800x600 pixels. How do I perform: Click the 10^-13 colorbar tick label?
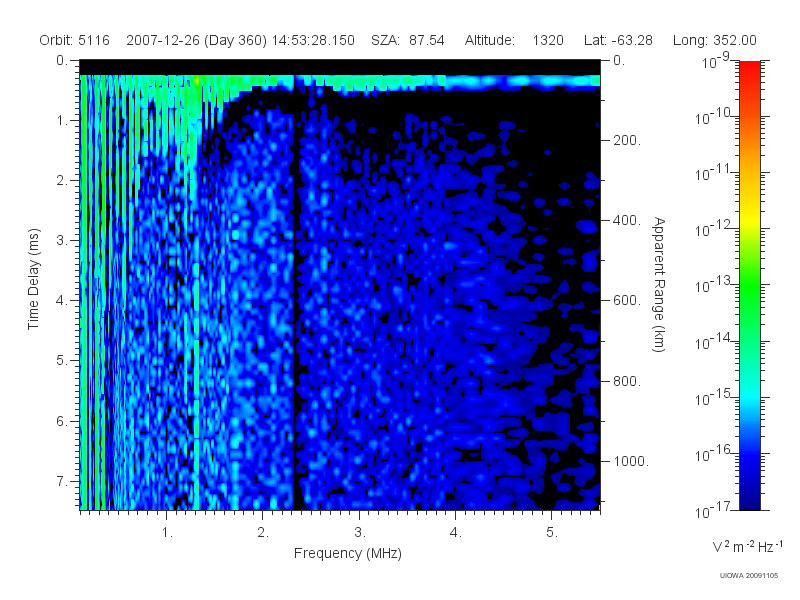tap(713, 285)
